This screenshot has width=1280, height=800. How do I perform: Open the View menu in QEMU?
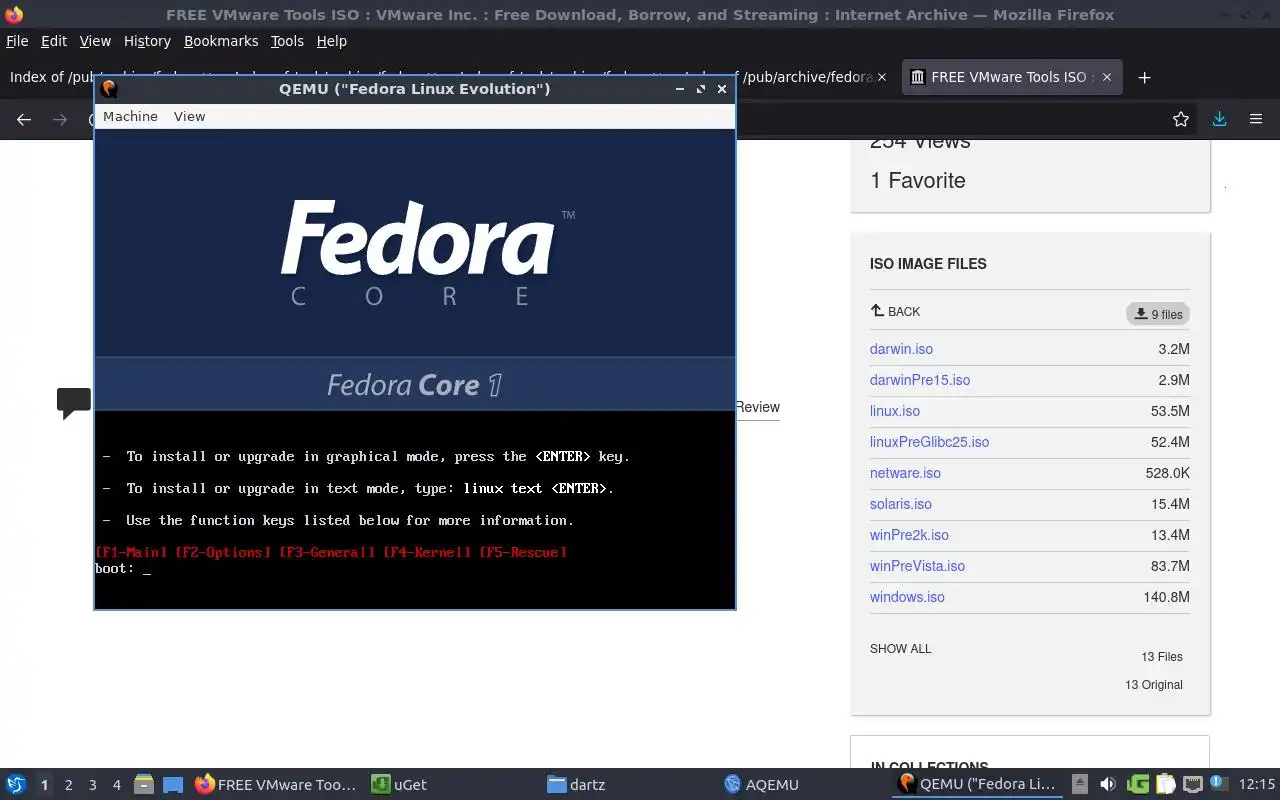coord(189,116)
